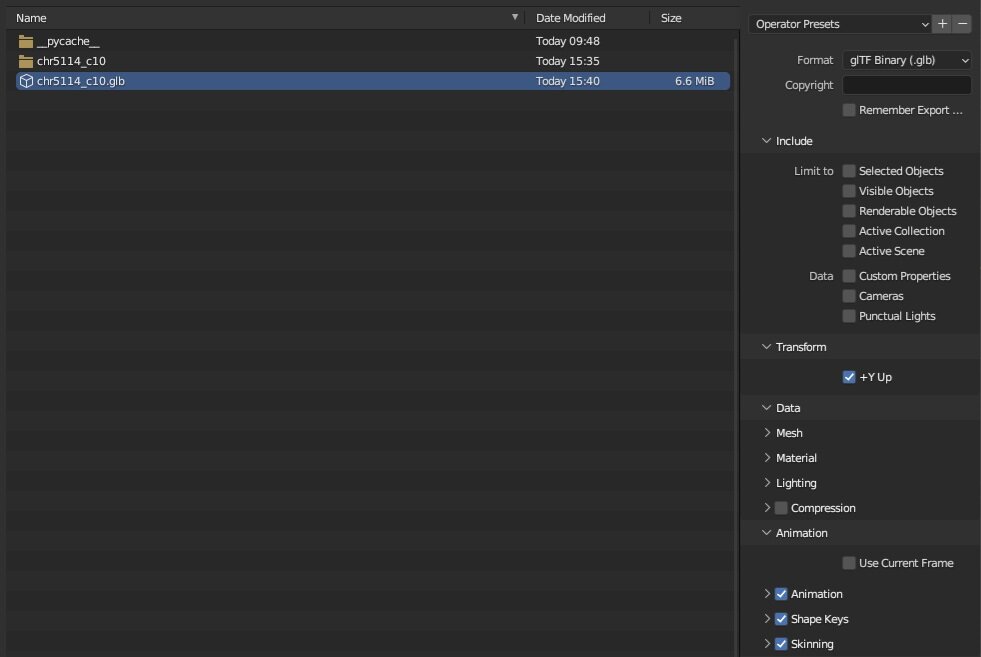This screenshot has height=657, width=981.
Task: Click the chr5114_c10 folder icon
Action: coord(26,61)
